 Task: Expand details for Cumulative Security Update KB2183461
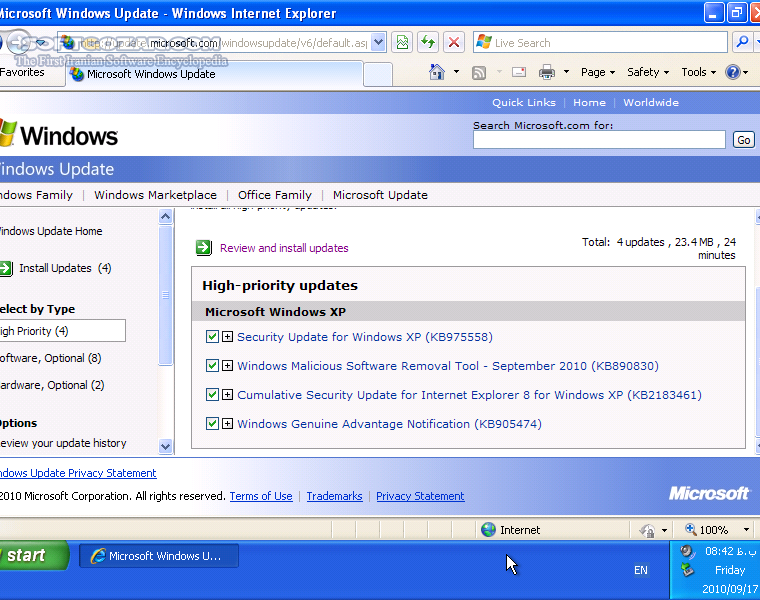[x=227, y=395]
